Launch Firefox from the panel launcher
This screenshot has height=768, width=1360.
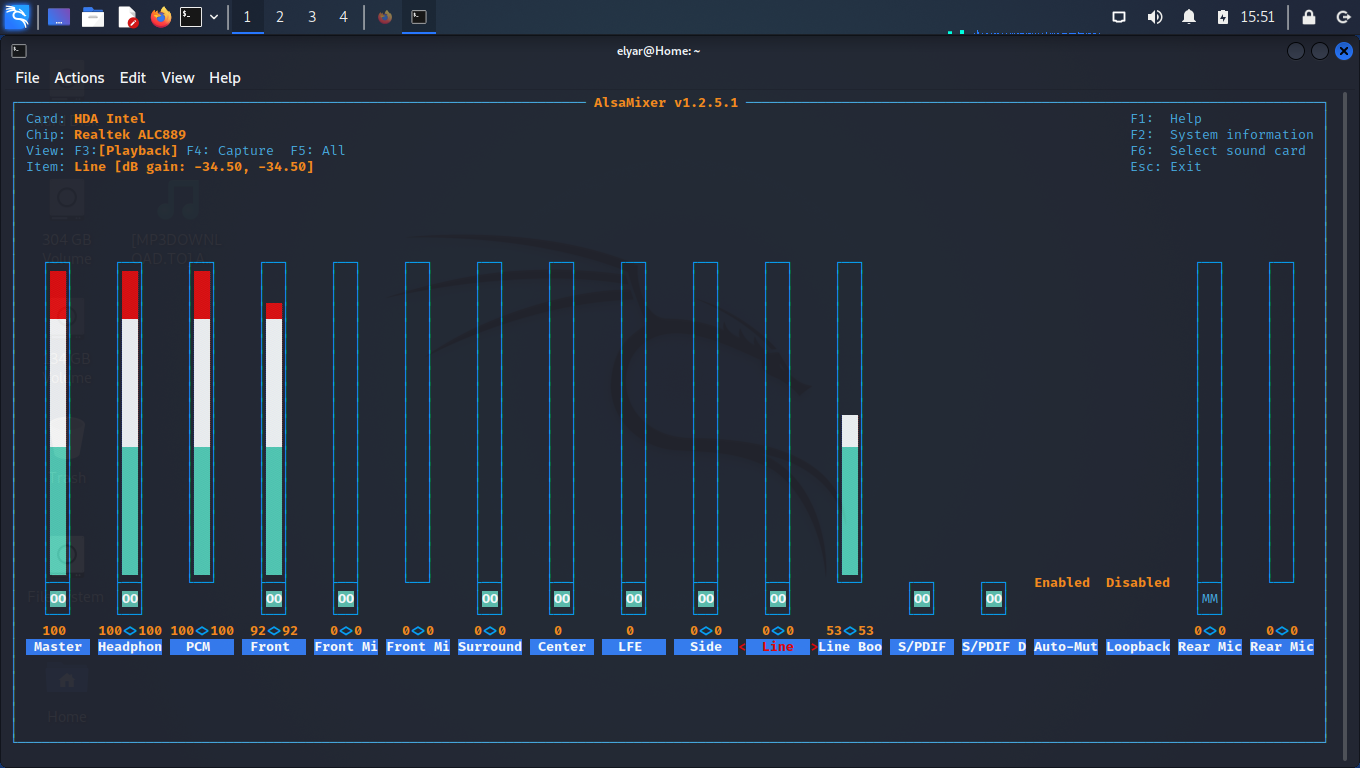click(x=161, y=17)
